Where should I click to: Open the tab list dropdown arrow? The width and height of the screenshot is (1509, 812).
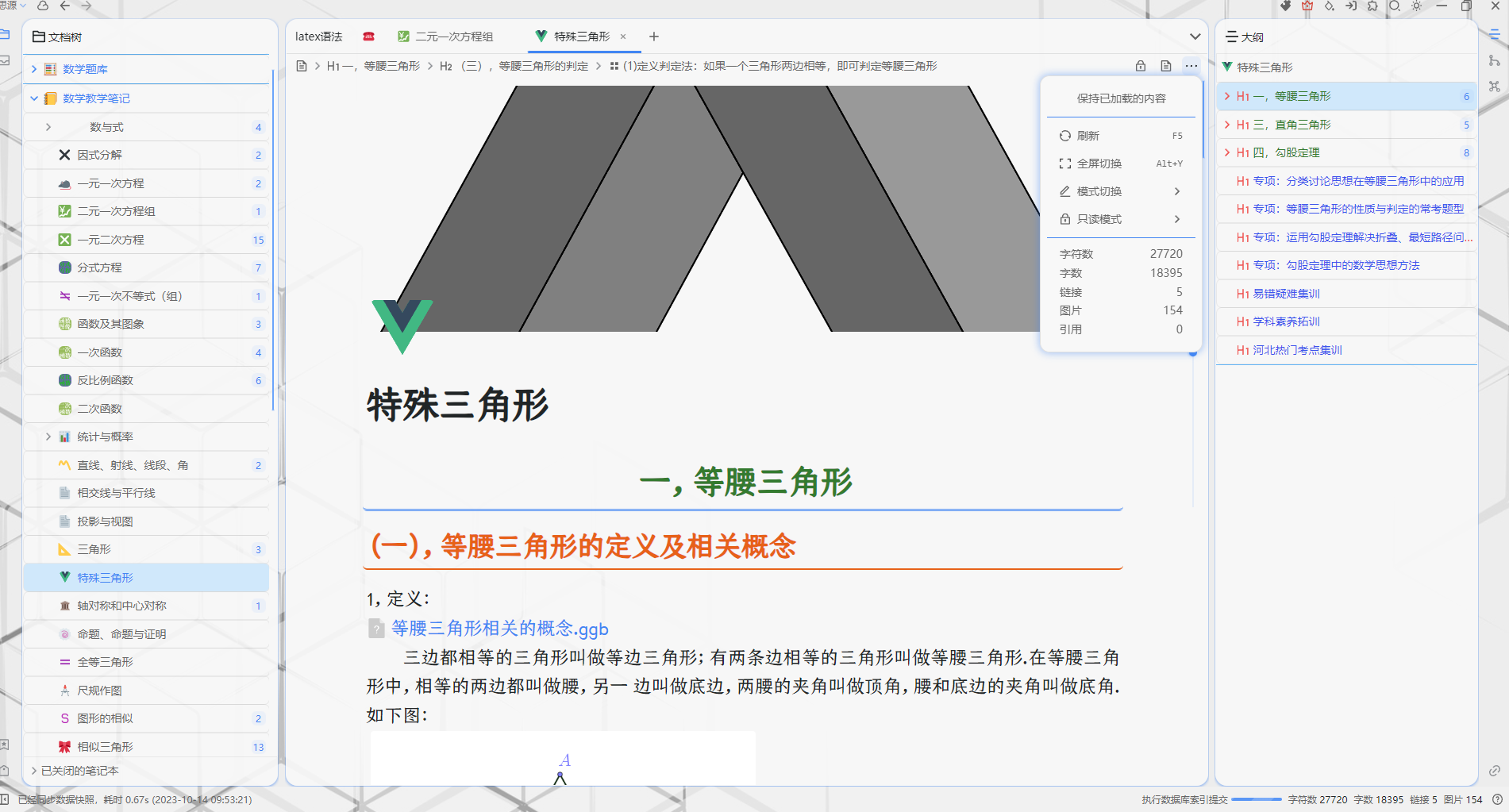[1194, 37]
